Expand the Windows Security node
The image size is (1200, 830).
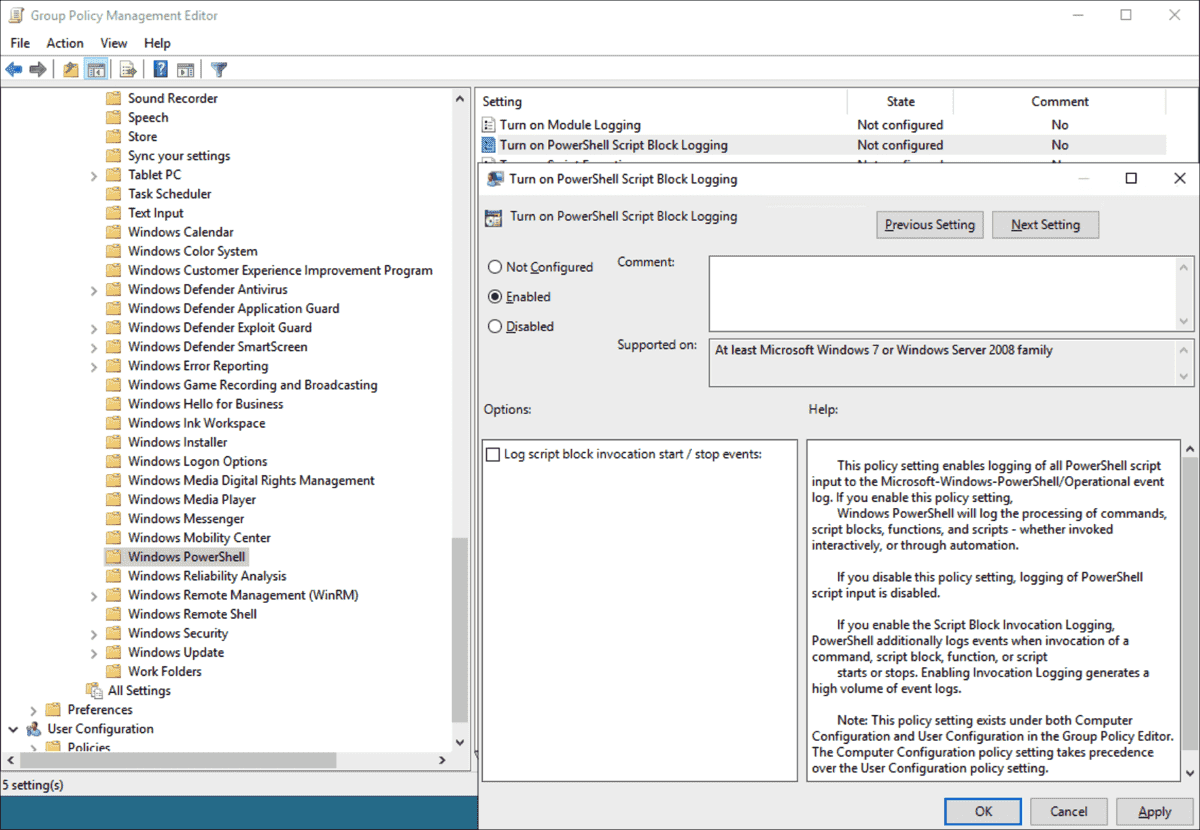tap(93, 632)
